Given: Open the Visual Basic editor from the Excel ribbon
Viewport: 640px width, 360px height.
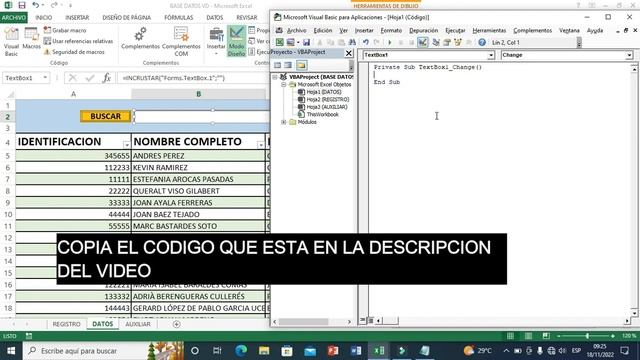Looking at the screenshot, I should 11,42.
